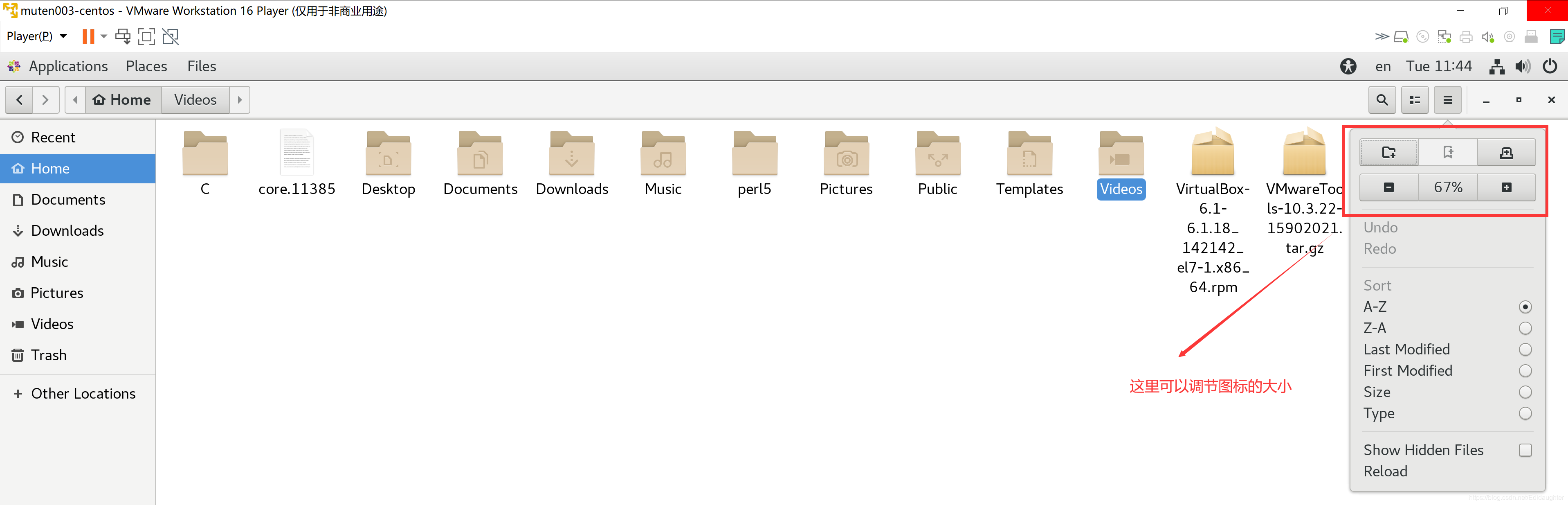Open the search magnifier in Files toolbar

(x=1382, y=100)
